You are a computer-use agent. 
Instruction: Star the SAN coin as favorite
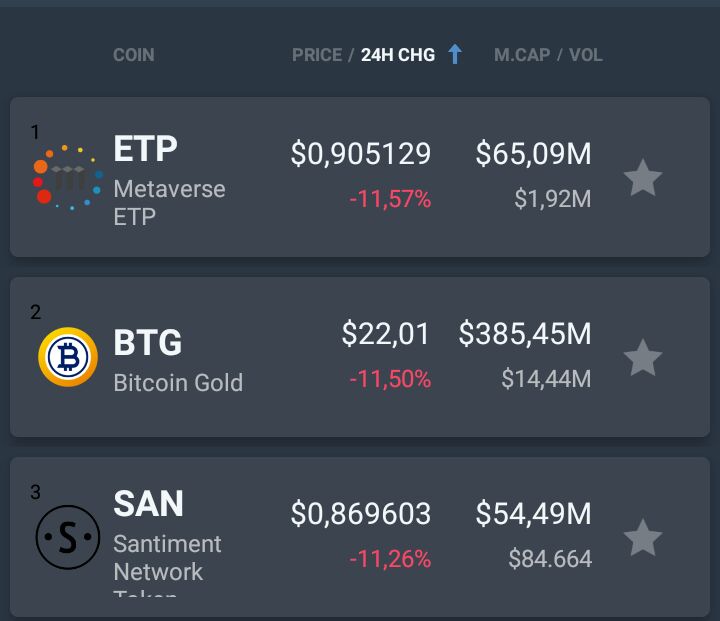pyautogui.click(x=642, y=537)
